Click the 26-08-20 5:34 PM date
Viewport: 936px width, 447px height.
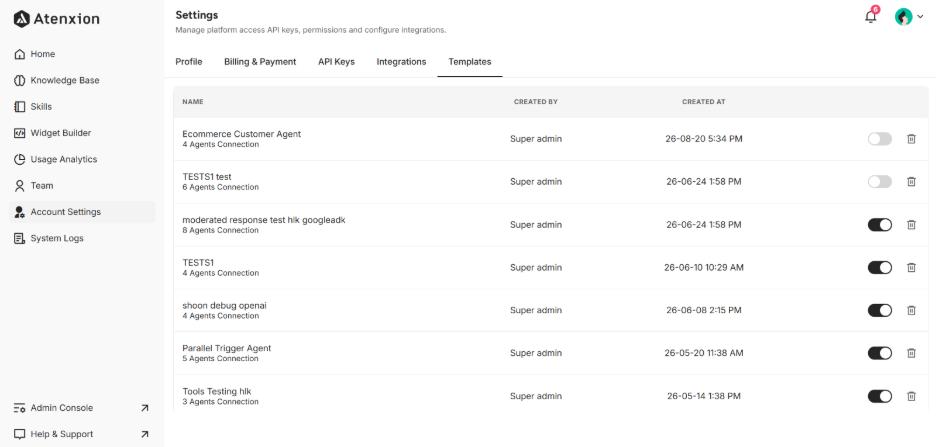point(704,138)
